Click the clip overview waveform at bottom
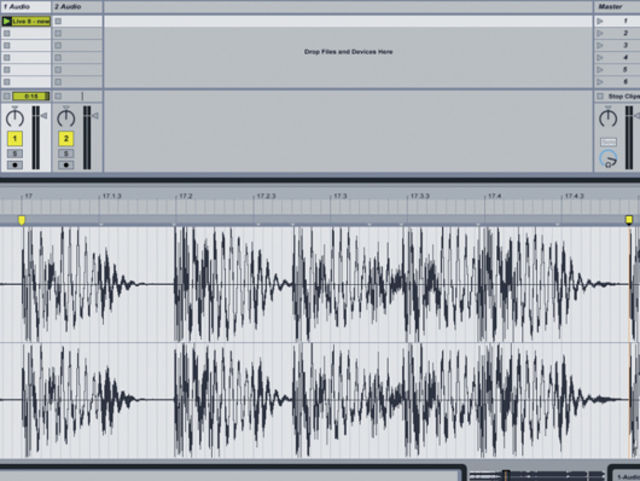Image resolution: width=640 pixels, height=481 pixels. coord(537,475)
